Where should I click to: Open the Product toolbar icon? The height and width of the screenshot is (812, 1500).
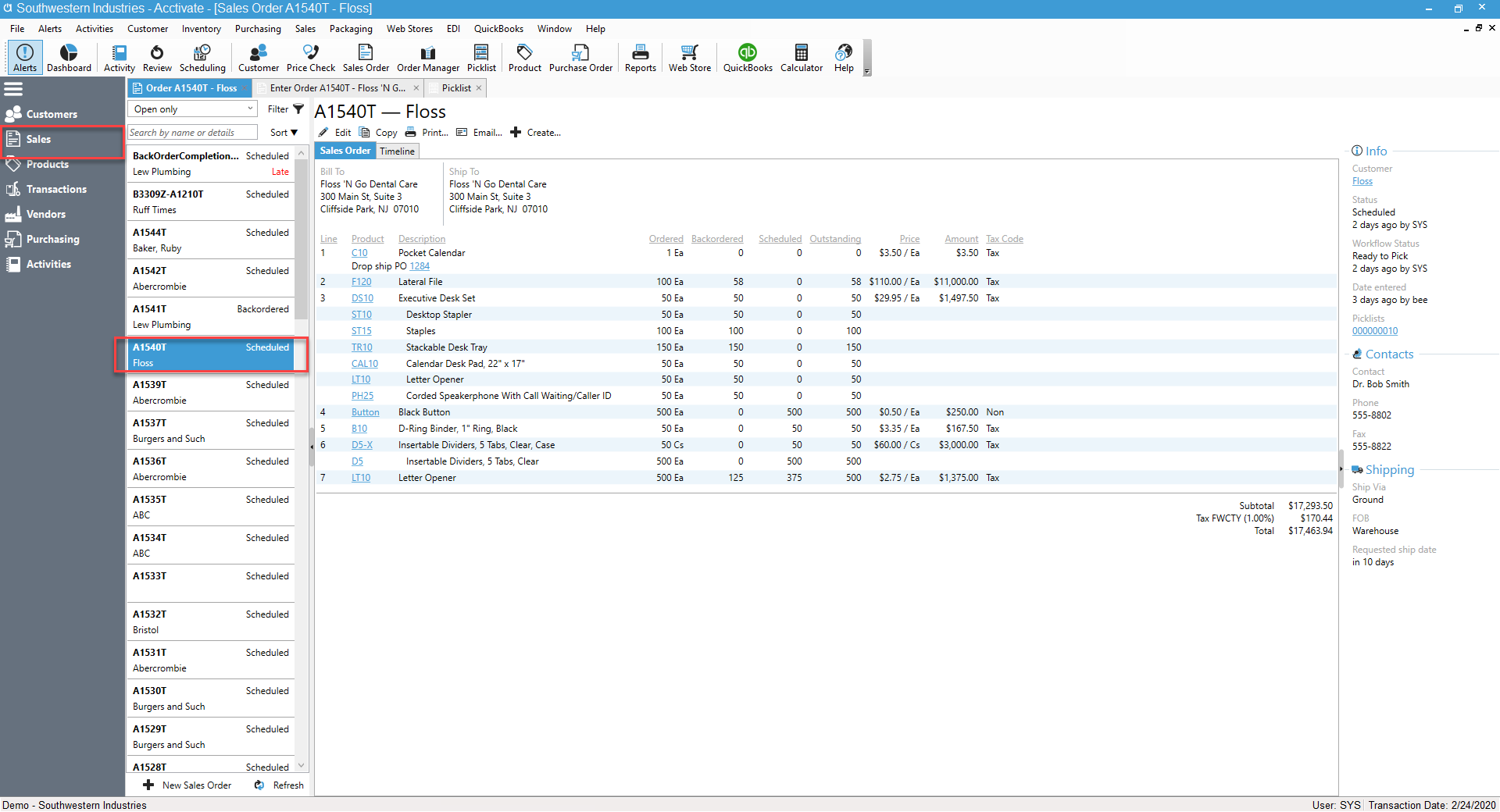coord(525,58)
